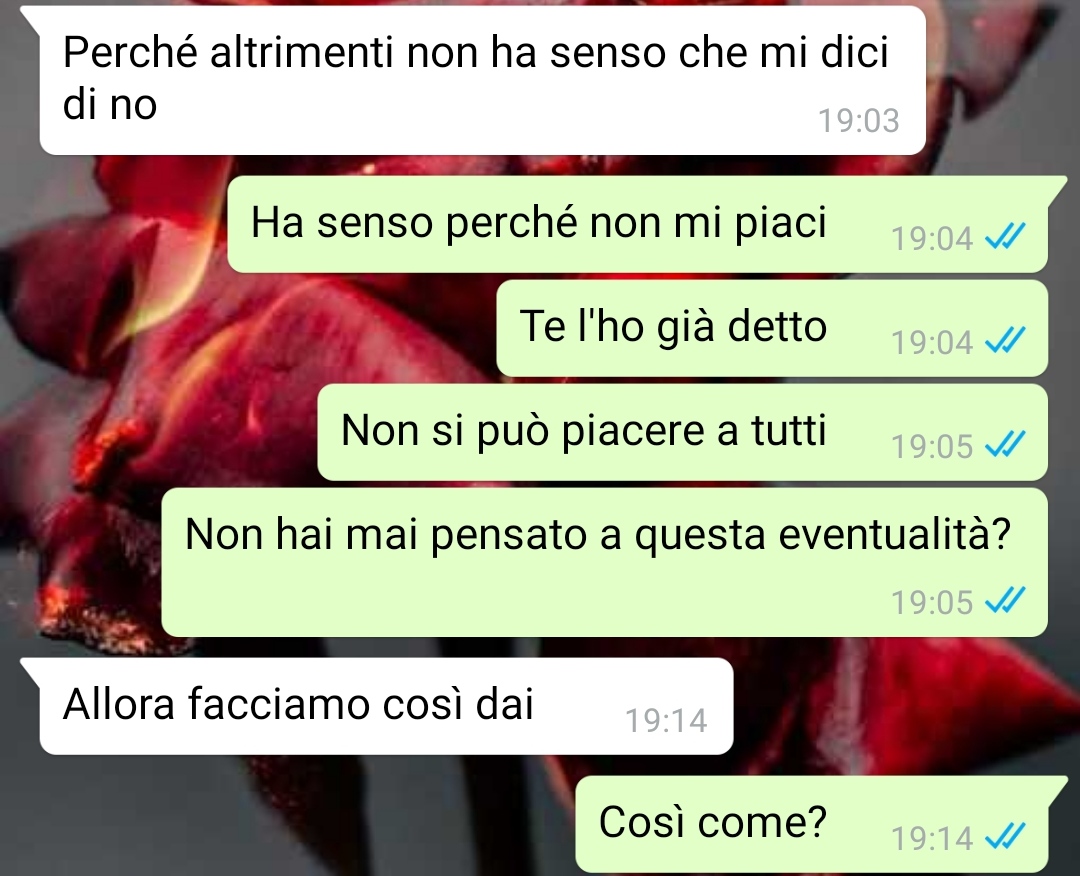The height and width of the screenshot is (876, 1080).
Task: Select the 'Non hai mai pensato a questa eventualità?' message
Action: (x=605, y=562)
